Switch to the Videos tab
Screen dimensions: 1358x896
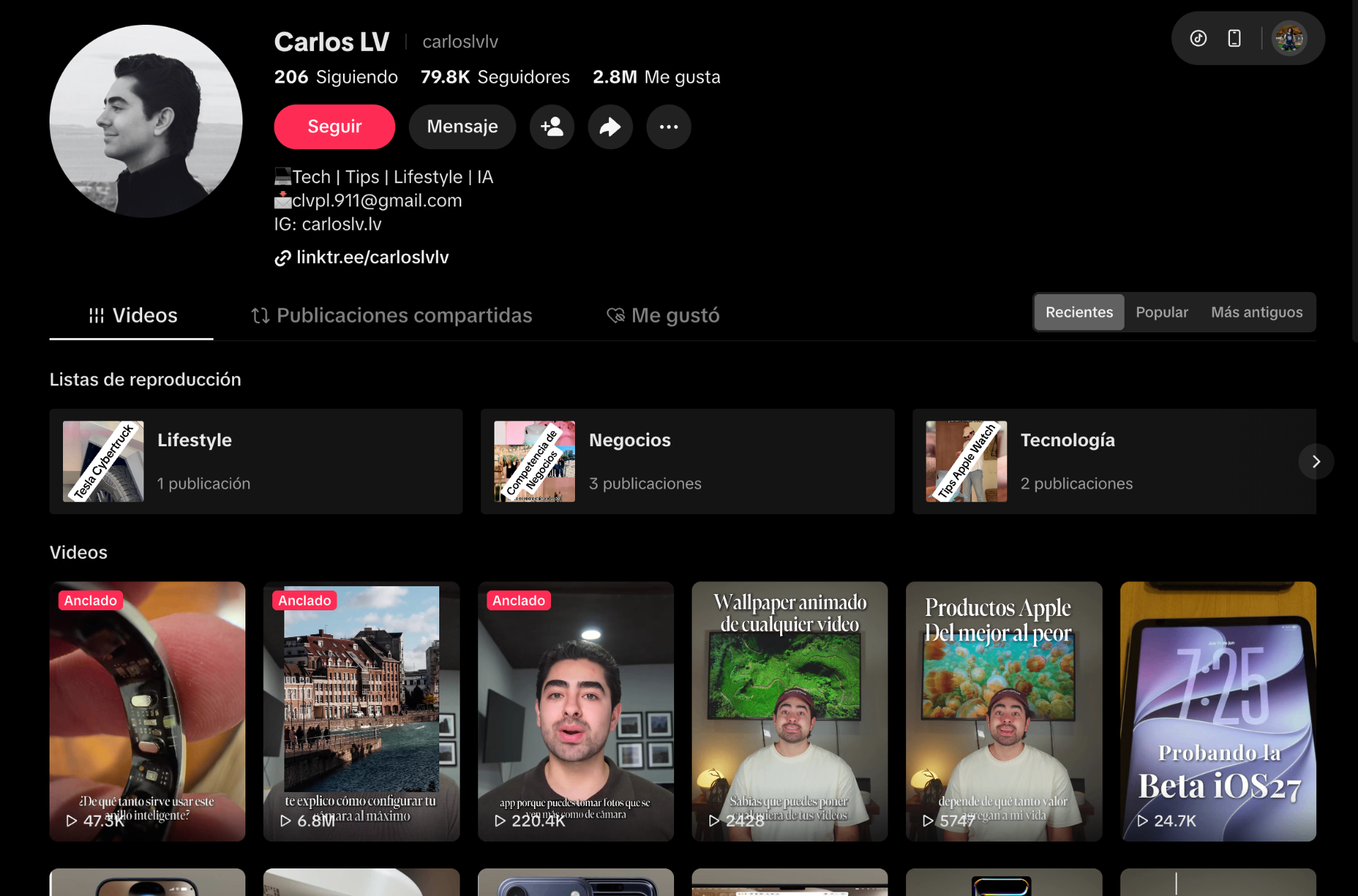point(132,315)
